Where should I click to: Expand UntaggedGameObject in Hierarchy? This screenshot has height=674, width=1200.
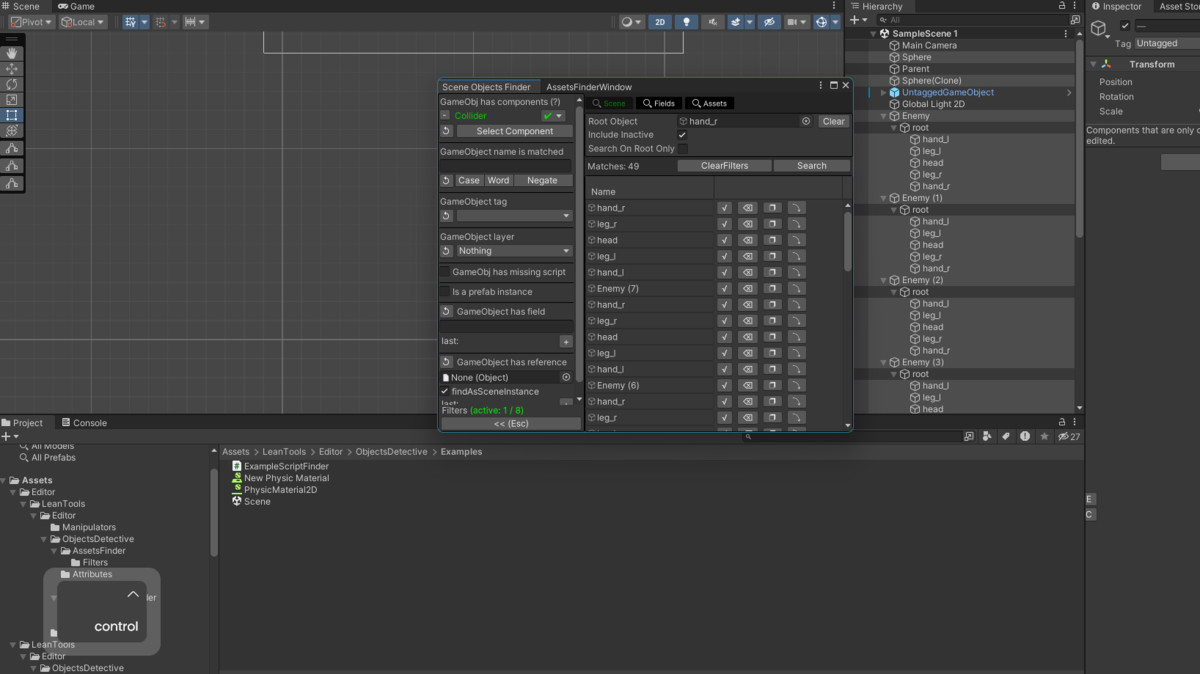tap(882, 93)
